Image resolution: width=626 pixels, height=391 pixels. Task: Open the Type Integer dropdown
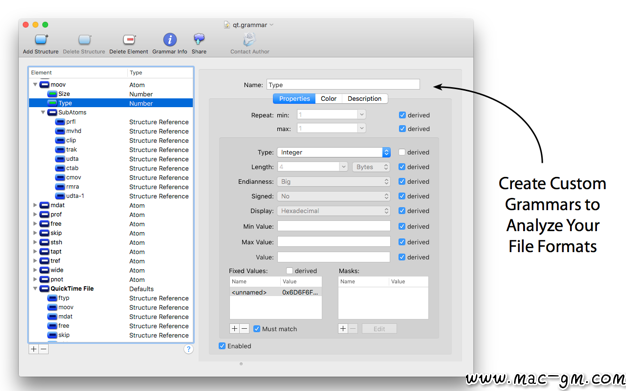click(x=334, y=152)
